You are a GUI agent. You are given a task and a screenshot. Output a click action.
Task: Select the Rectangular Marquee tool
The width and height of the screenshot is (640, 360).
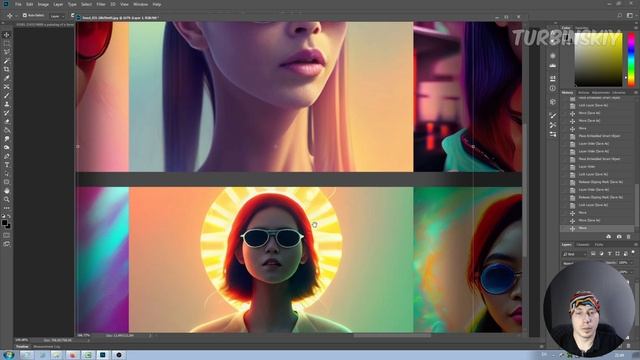(x=7, y=44)
